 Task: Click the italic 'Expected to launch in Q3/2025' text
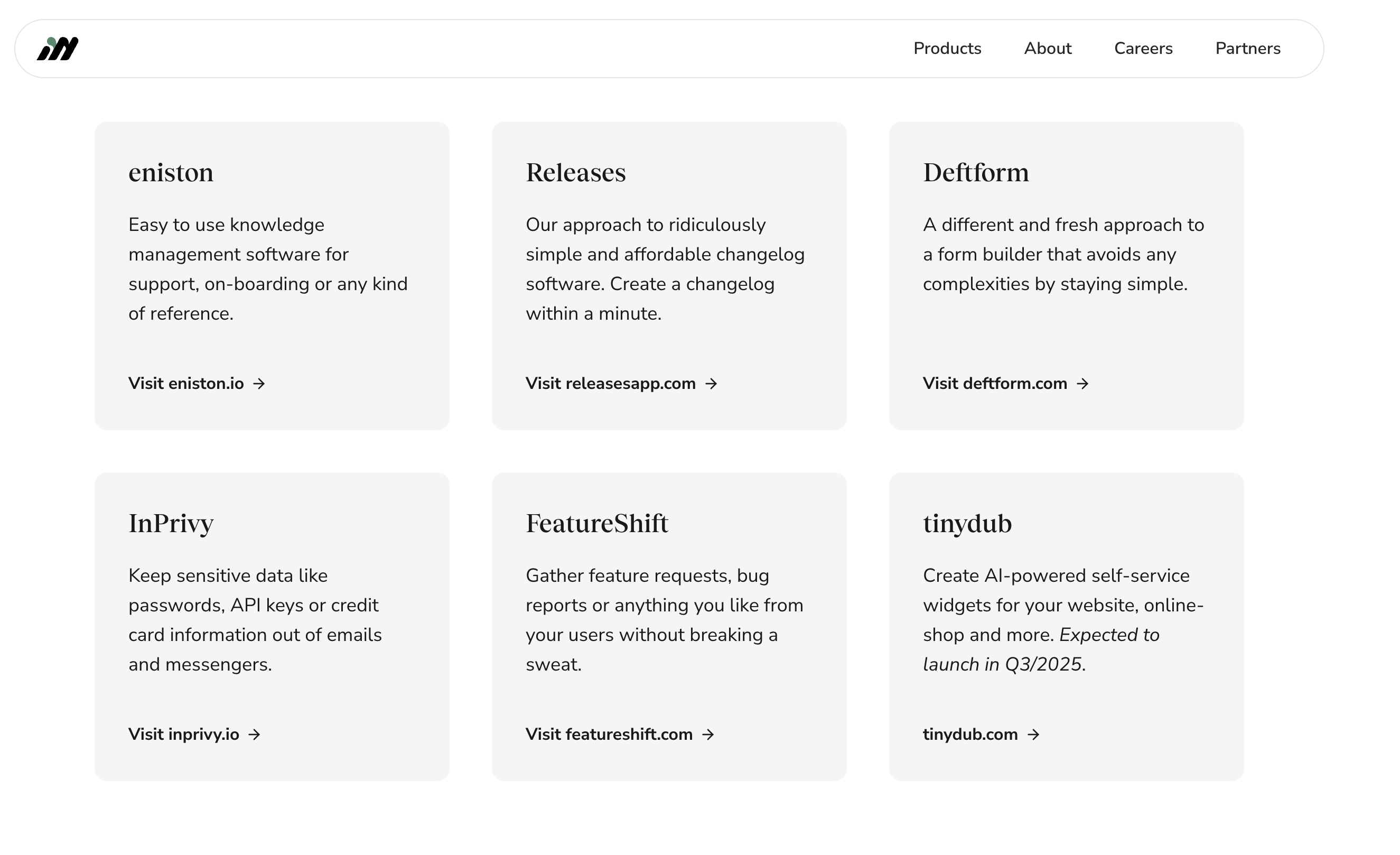[x=1041, y=649]
